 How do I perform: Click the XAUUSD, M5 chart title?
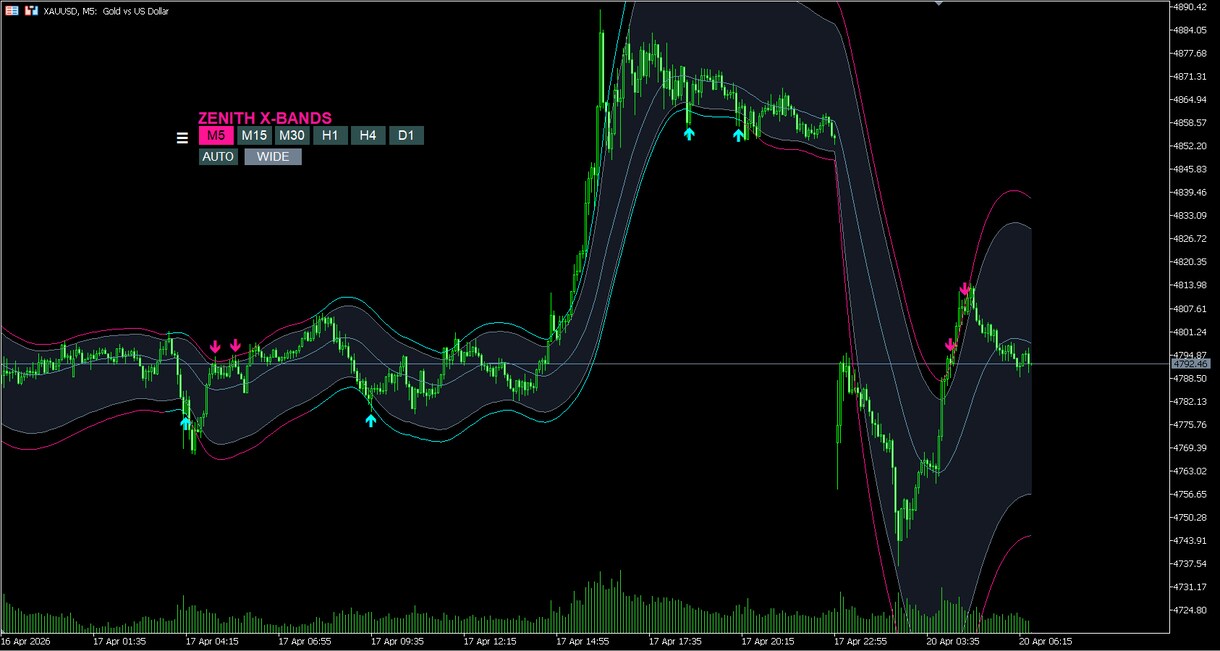pos(106,10)
